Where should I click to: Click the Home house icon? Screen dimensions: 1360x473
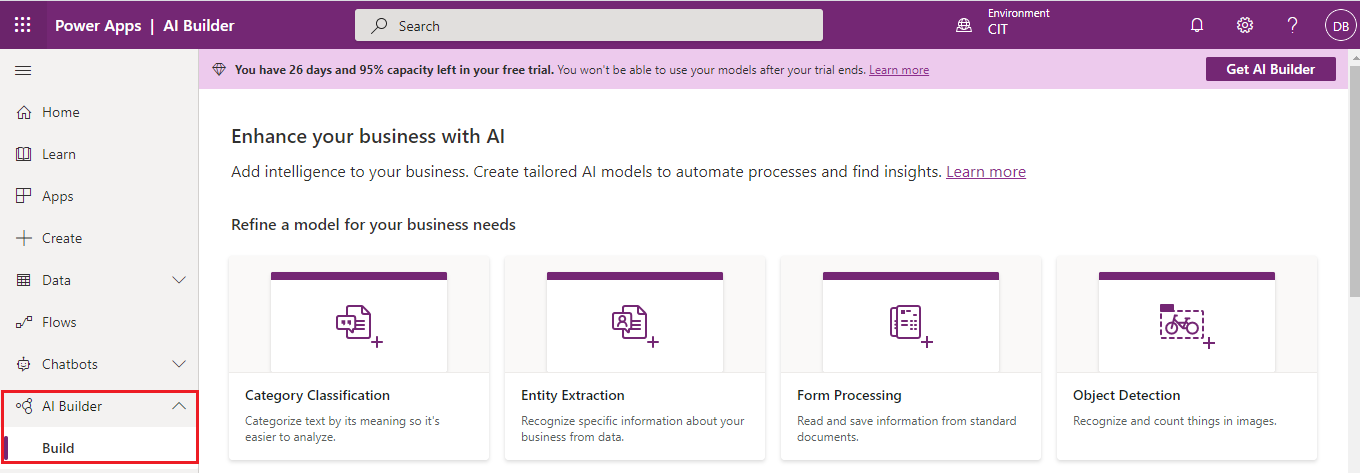(24, 112)
